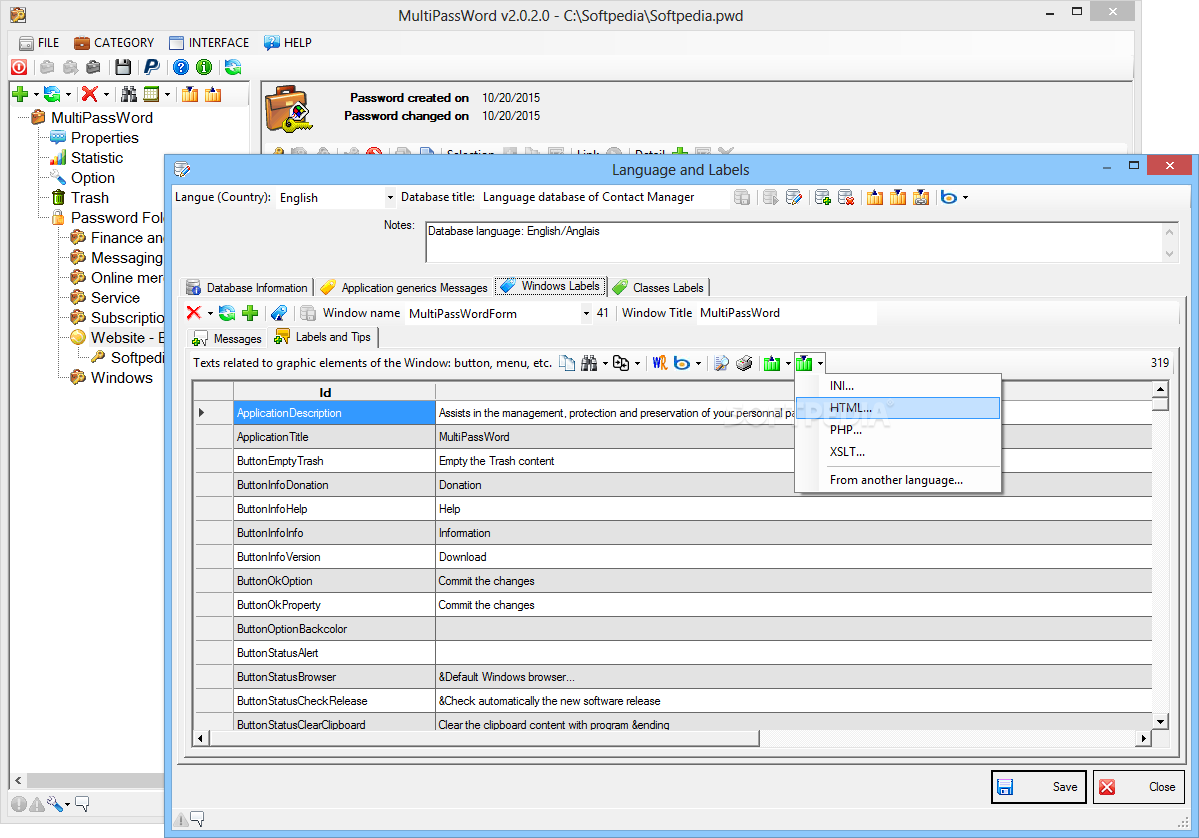Image resolution: width=1199 pixels, height=838 pixels.
Task: Click the Database title input field
Action: click(604, 197)
